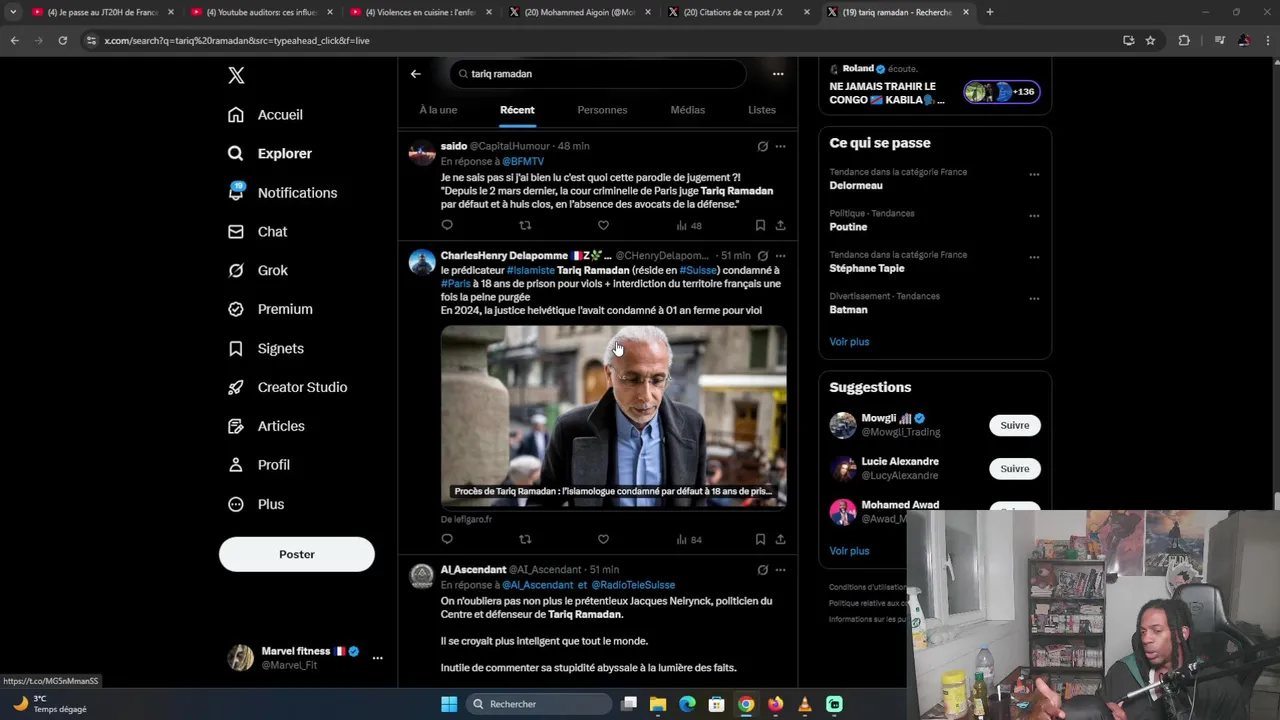
Task: Open more options on saido's post
Action: click(x=781, y=147)
